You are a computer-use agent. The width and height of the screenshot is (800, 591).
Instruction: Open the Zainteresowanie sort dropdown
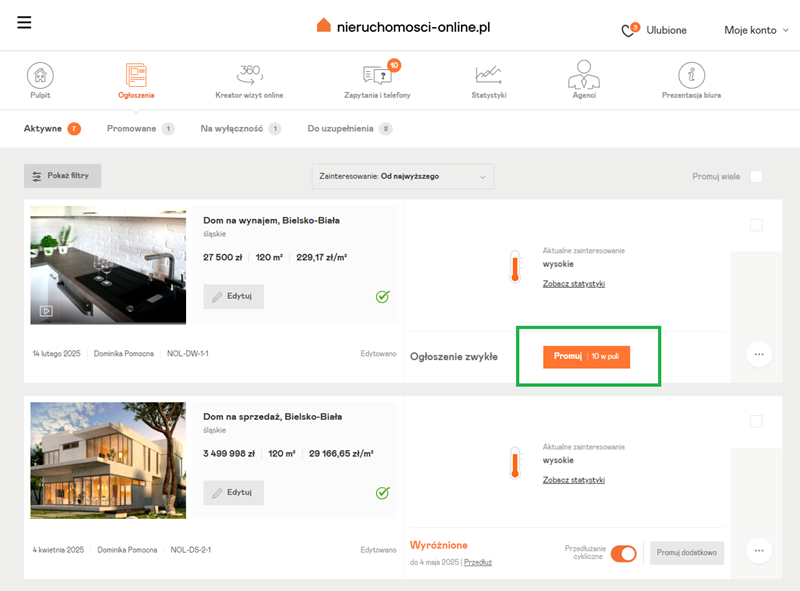(403, 177)
